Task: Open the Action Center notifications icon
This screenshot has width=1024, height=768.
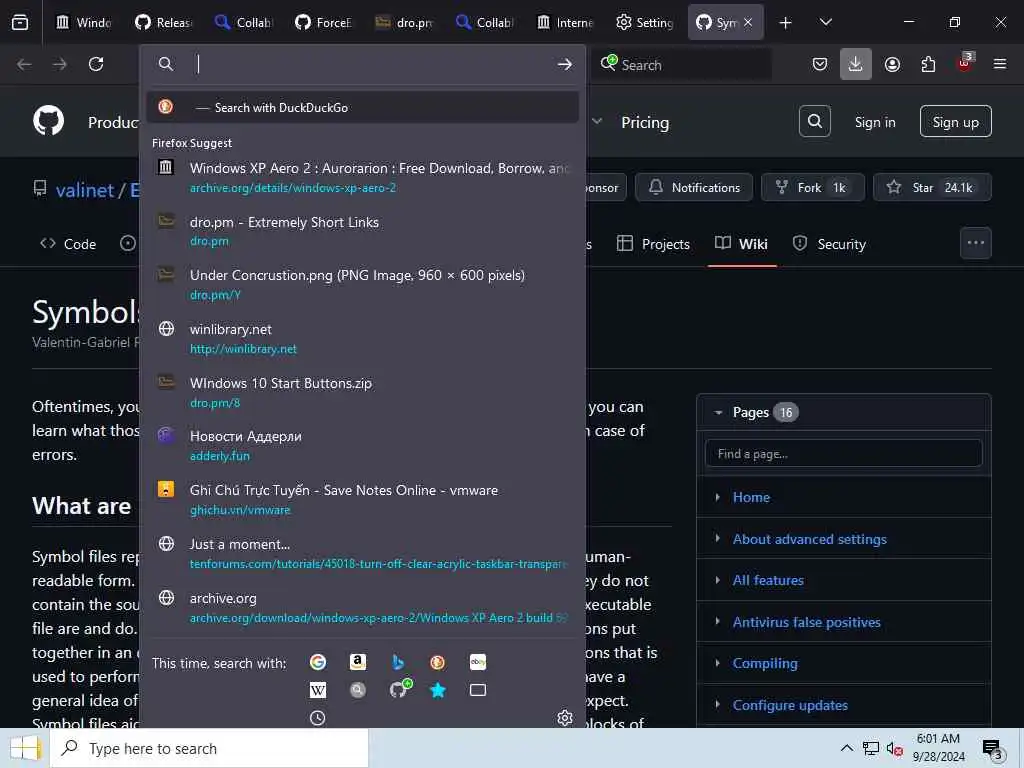Action: (x=993, y=749)
